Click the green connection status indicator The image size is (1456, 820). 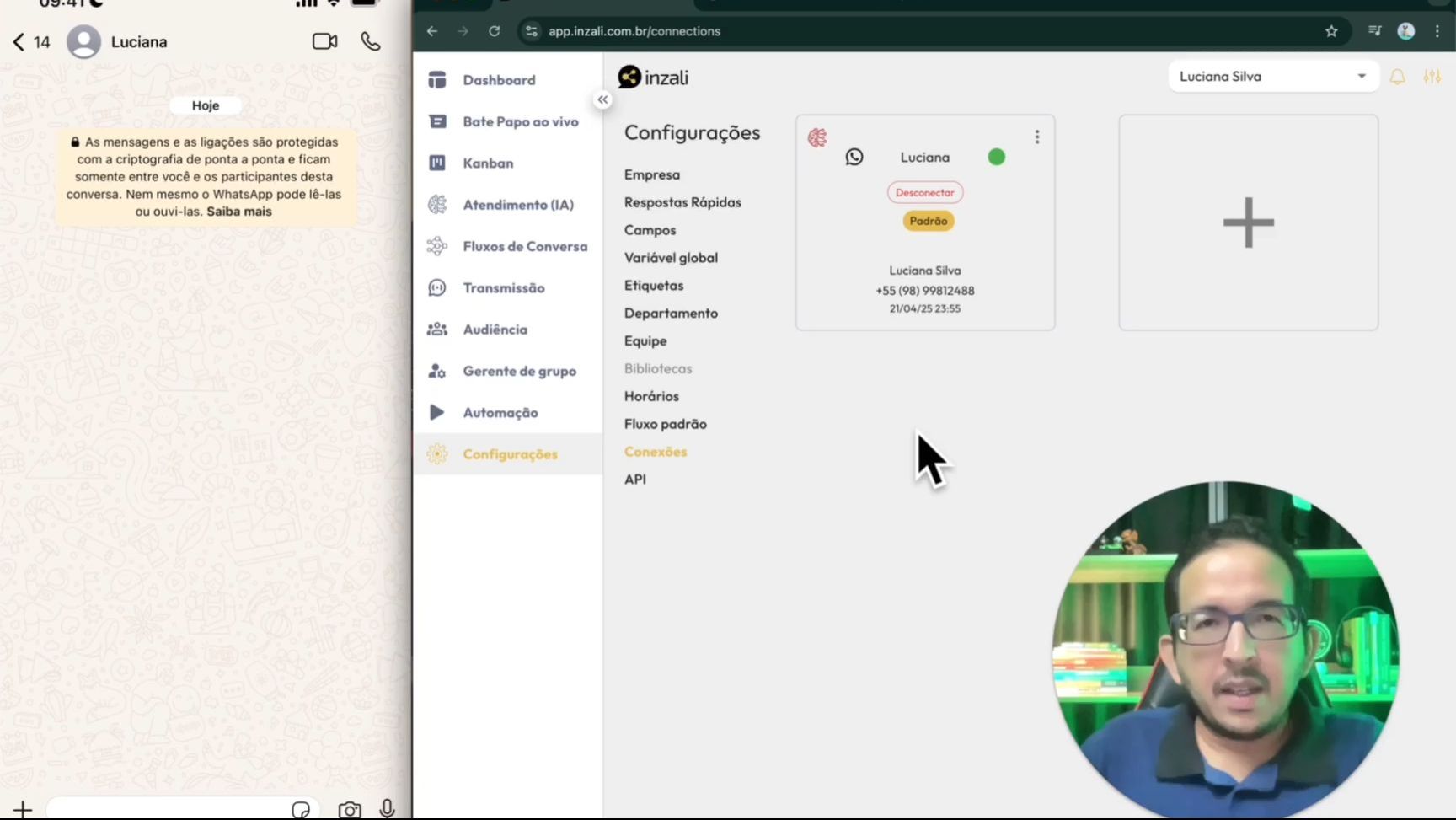pyautogui.click(x=996, y=157)
